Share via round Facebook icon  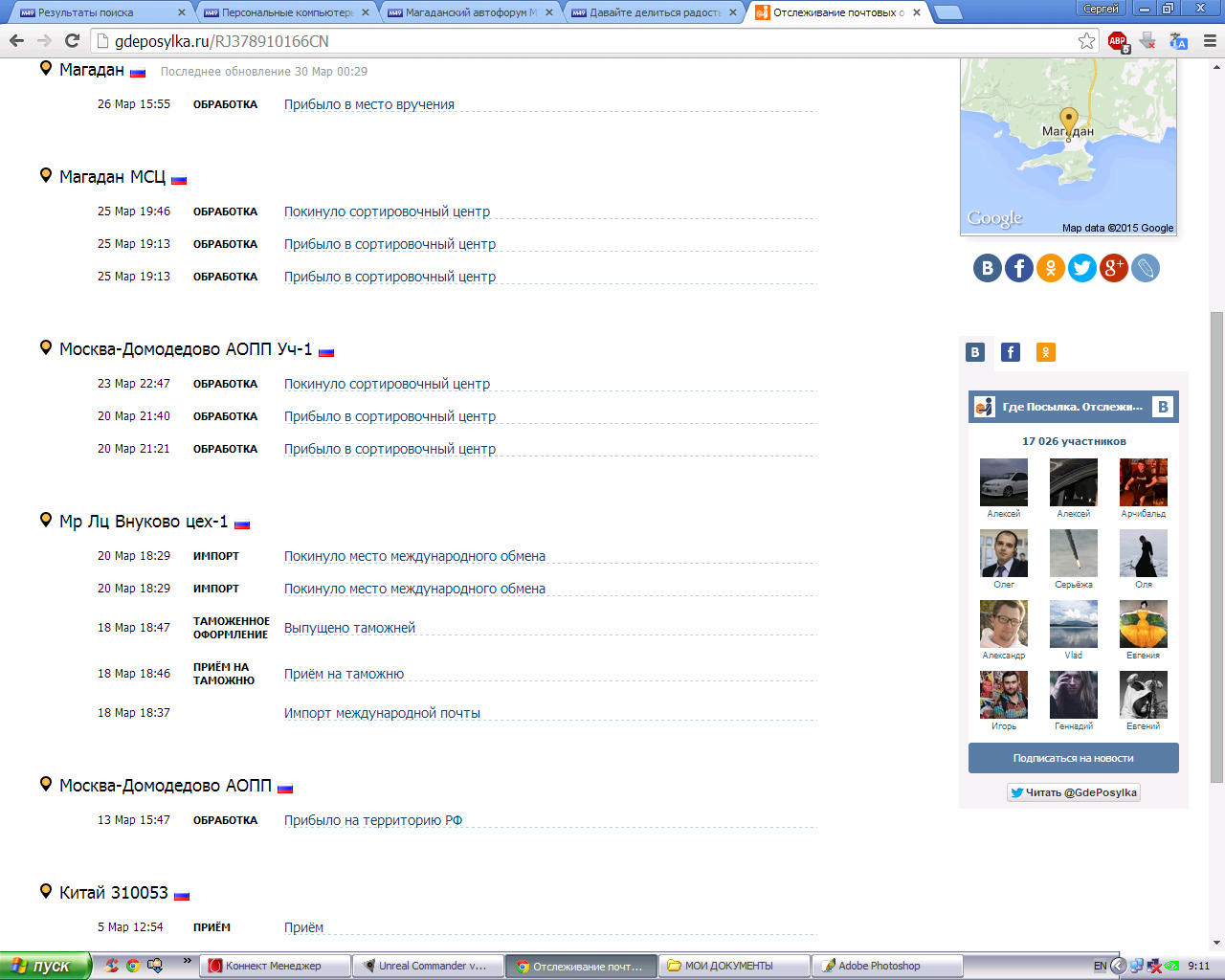[x=1019, y=268]
